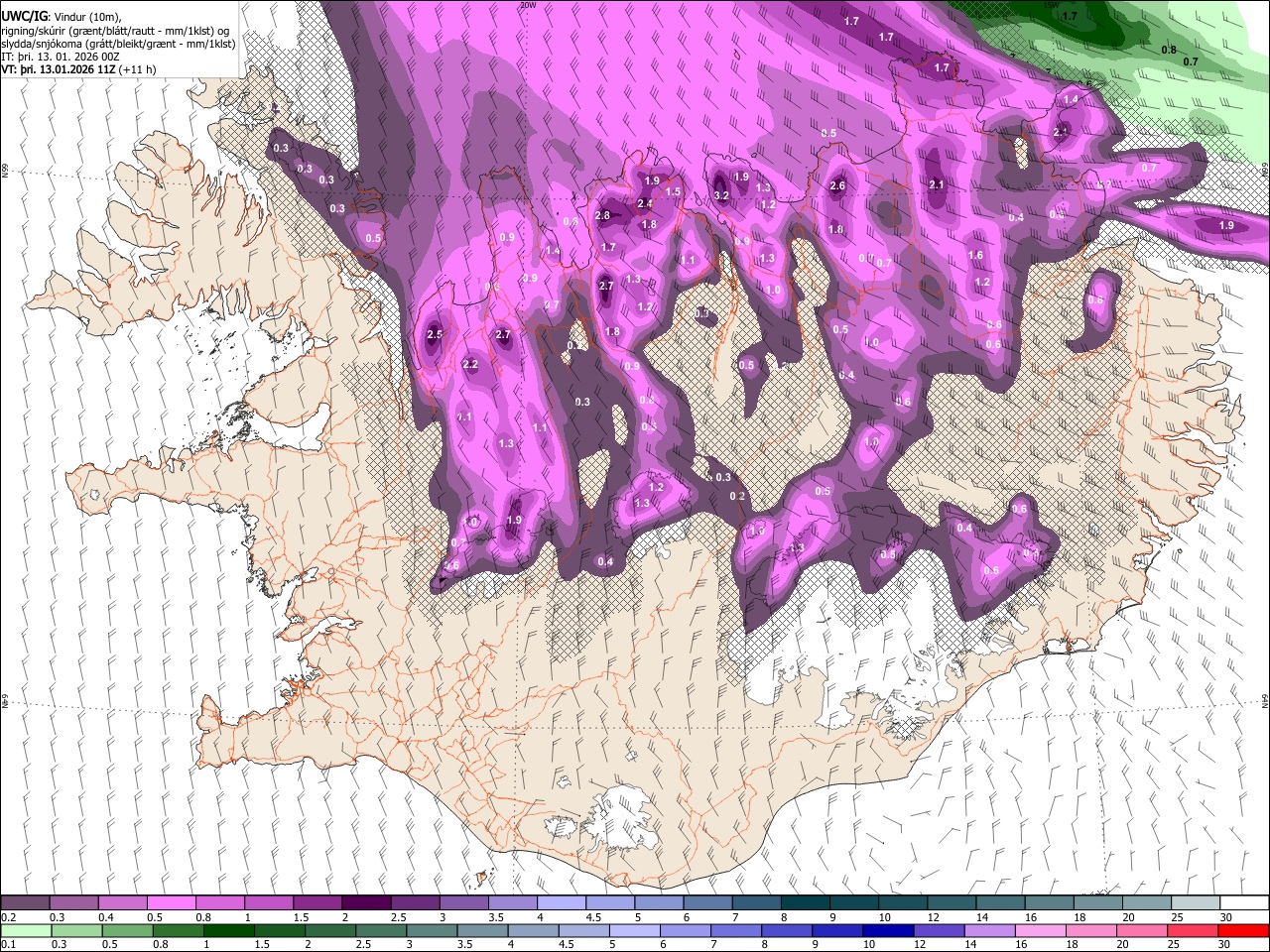Select the bright pink 0.5 swatch, upper legend row

[172, 903]
